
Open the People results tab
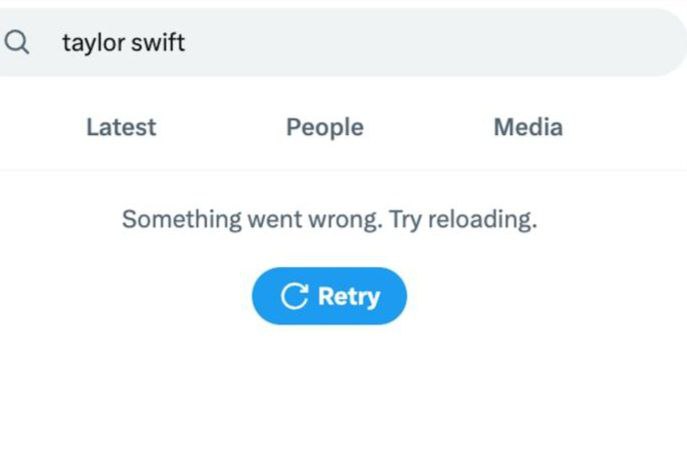pos(325,127)
